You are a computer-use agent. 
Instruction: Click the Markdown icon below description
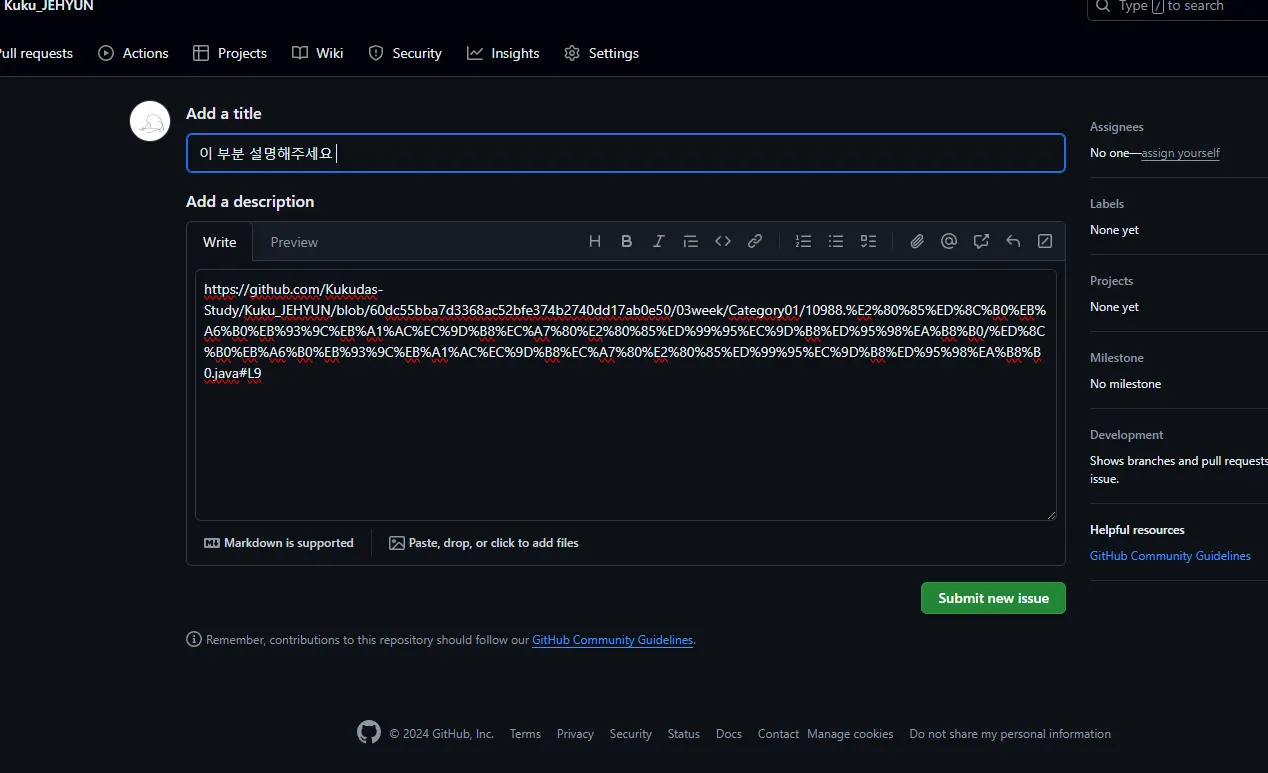coord(212,543)
